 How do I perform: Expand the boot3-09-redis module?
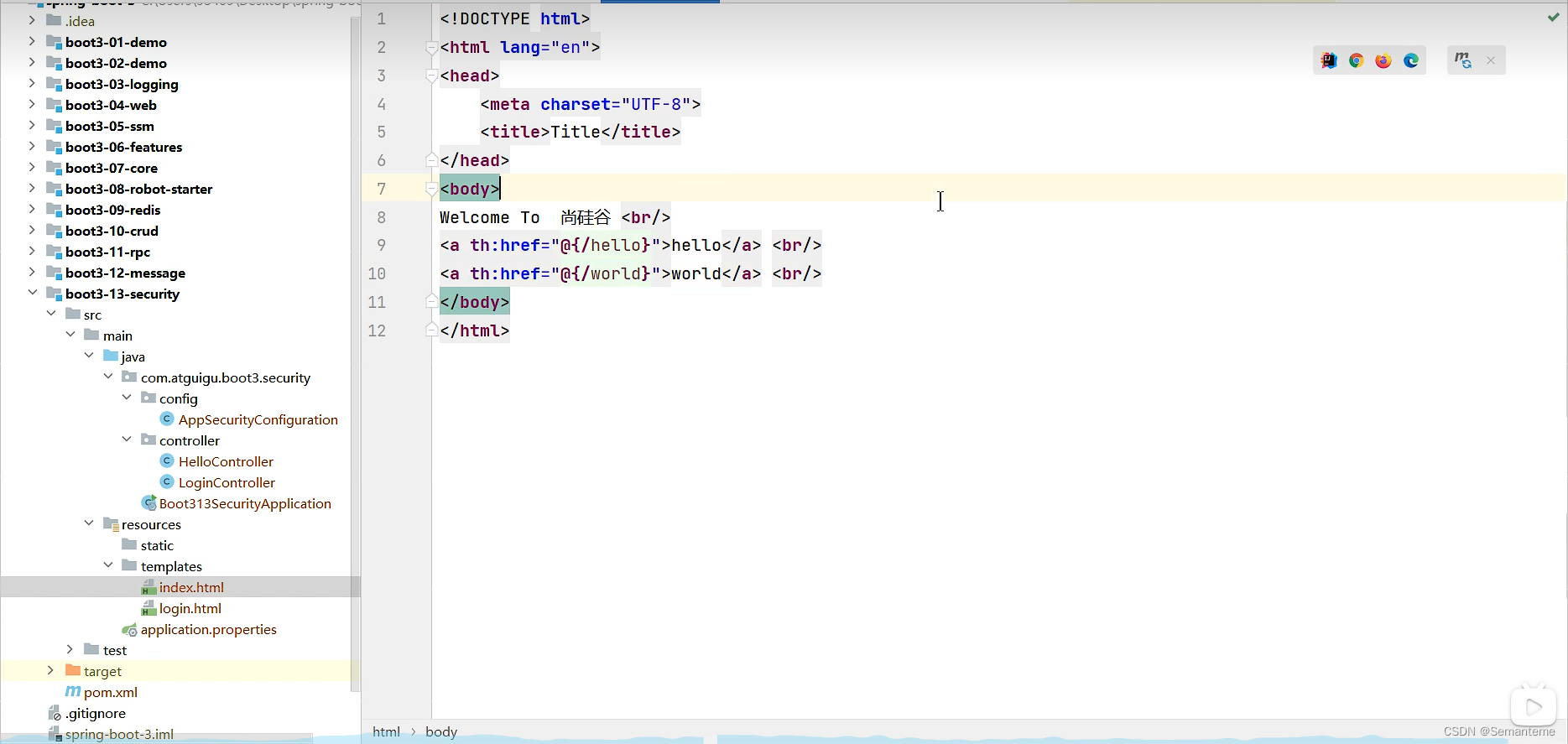point(32,209)
